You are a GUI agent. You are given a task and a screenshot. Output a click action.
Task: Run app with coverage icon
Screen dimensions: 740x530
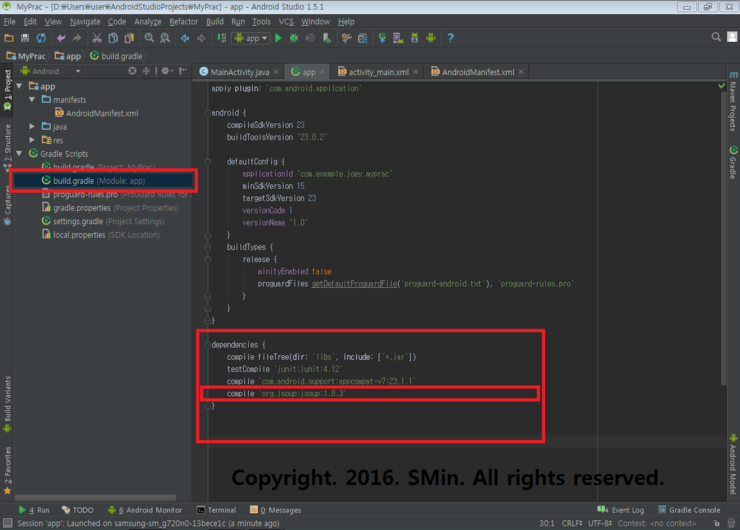[x=310, y=38]
